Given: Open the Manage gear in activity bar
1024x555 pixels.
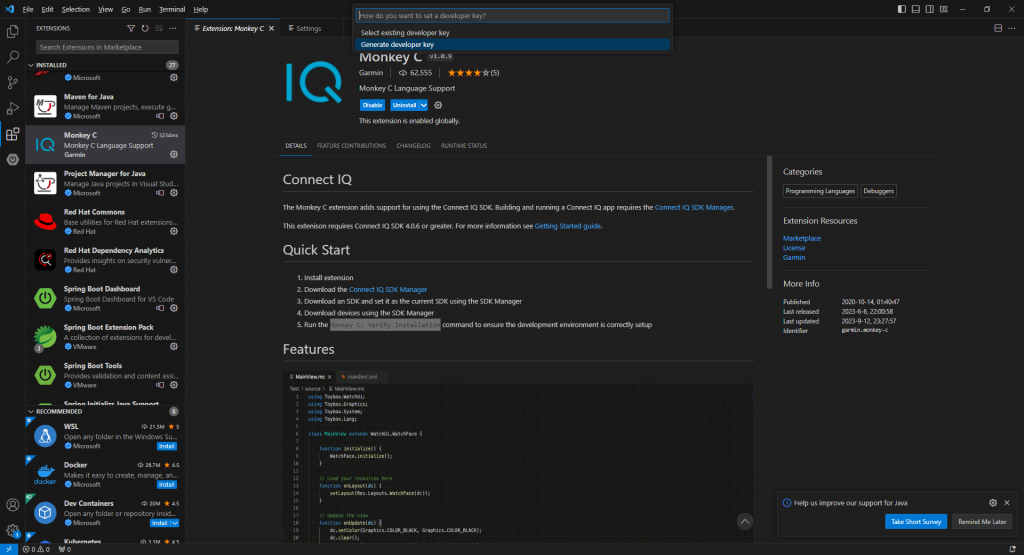Looking at the screenshot, I should coord(12,530).
